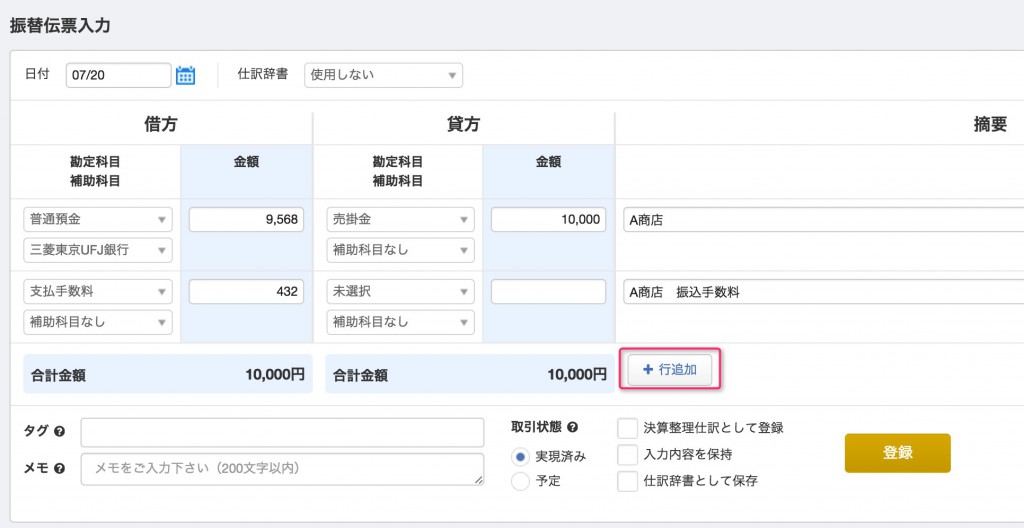Open the 仕訳辞書 dropdown showing 使用しない
The width and height of the screenshot is (1024, 528).
tap(383, 75)
